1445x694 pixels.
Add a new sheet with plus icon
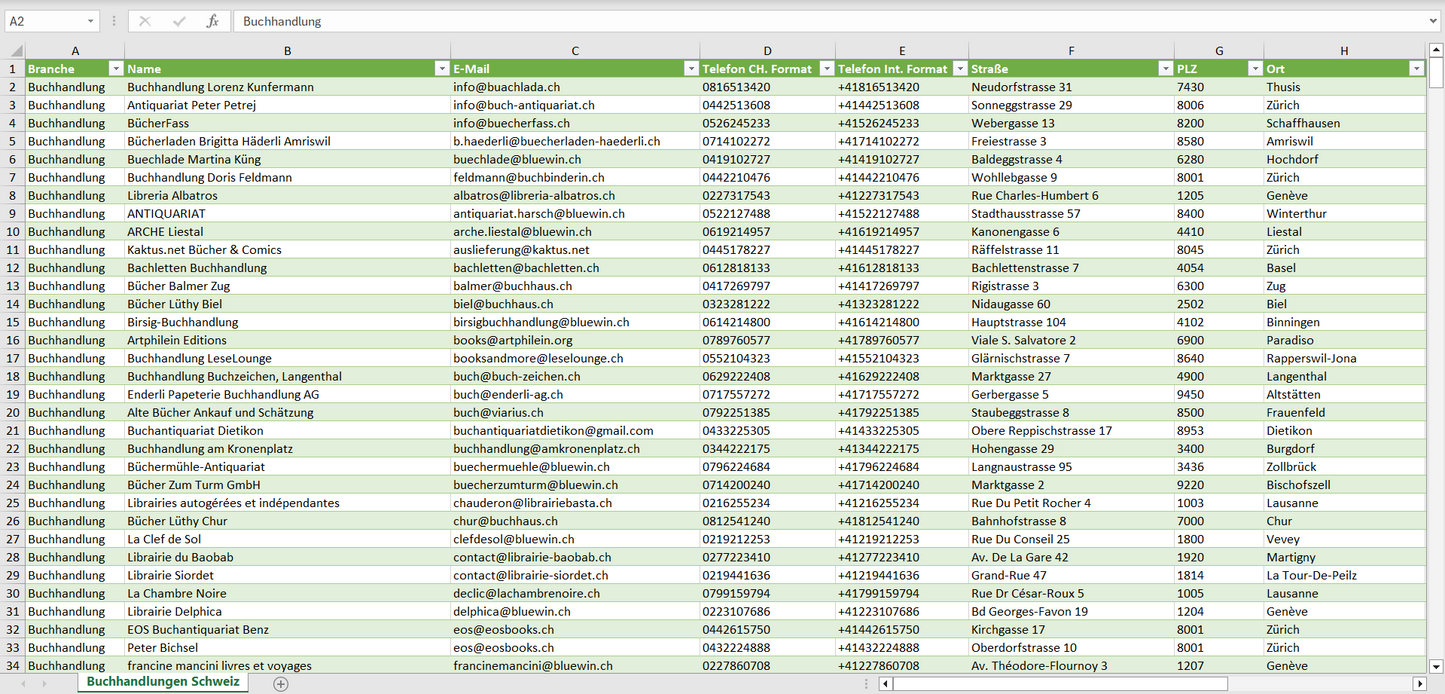coord(281,684)
